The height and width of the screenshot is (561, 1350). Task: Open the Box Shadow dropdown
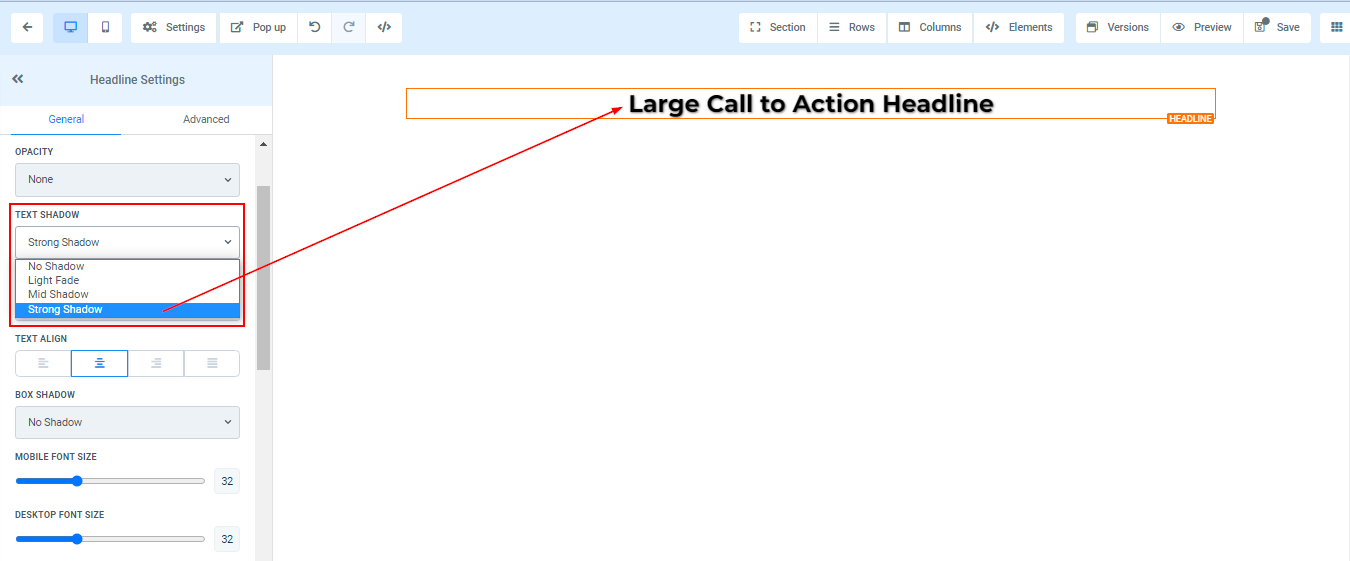[x=127, y=422]
